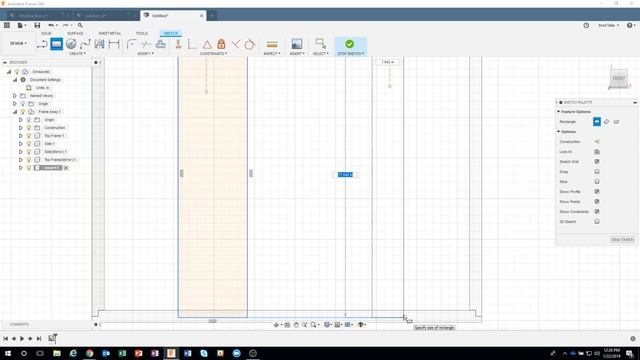Click the Insert image icon

tap(297, 44)
